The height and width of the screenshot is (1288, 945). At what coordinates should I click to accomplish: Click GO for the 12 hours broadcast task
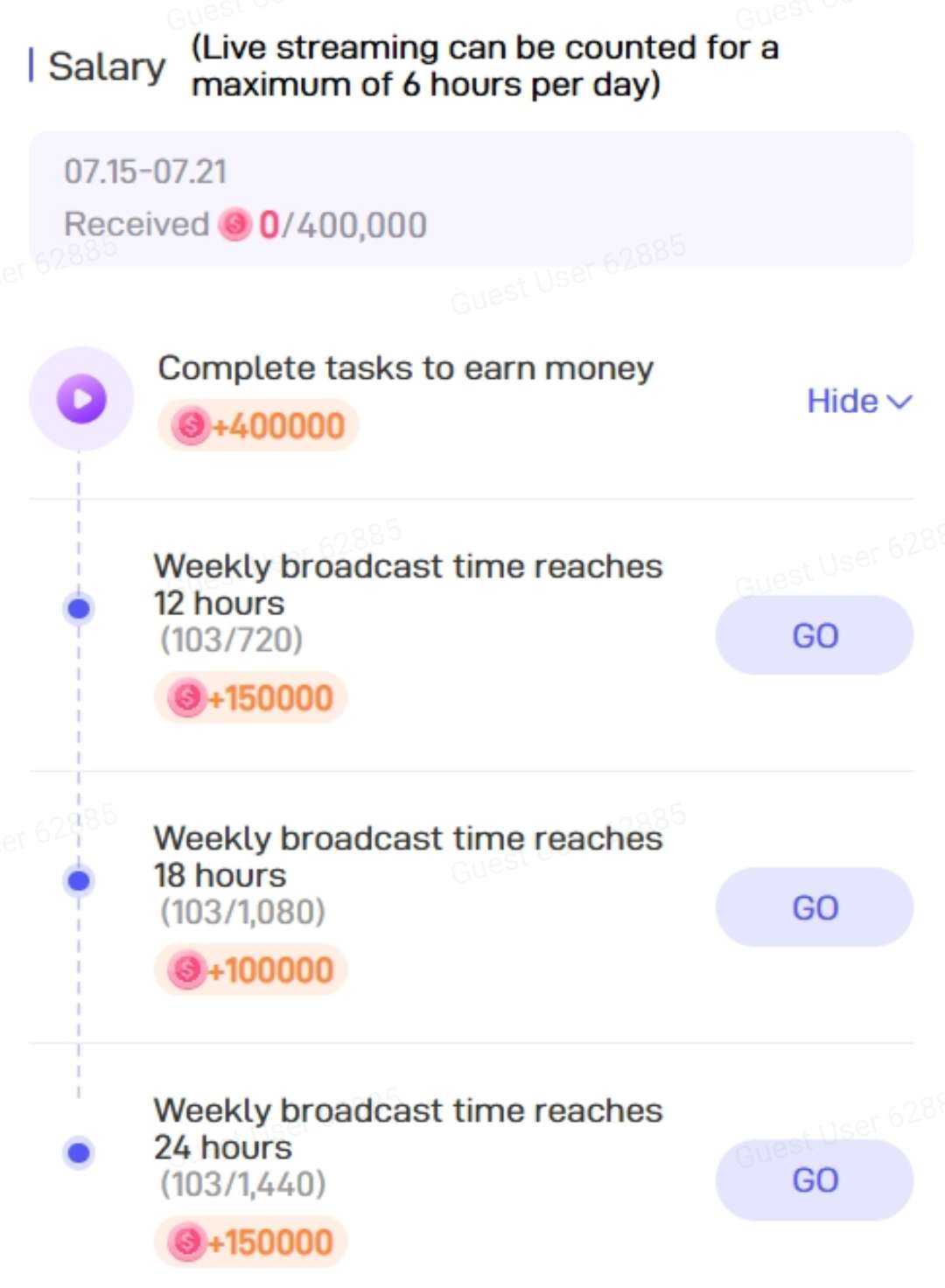[815, 635]
